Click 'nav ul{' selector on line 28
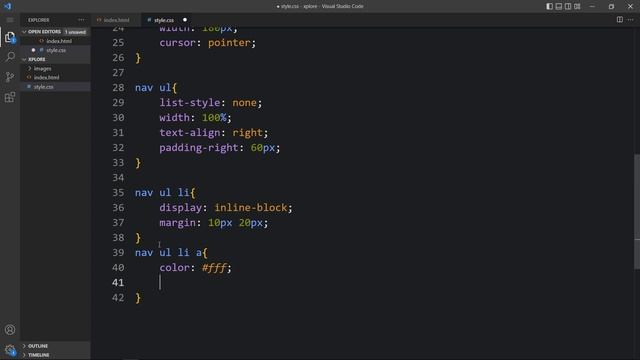Screen dimensions: 640x360 pos(156,87)
